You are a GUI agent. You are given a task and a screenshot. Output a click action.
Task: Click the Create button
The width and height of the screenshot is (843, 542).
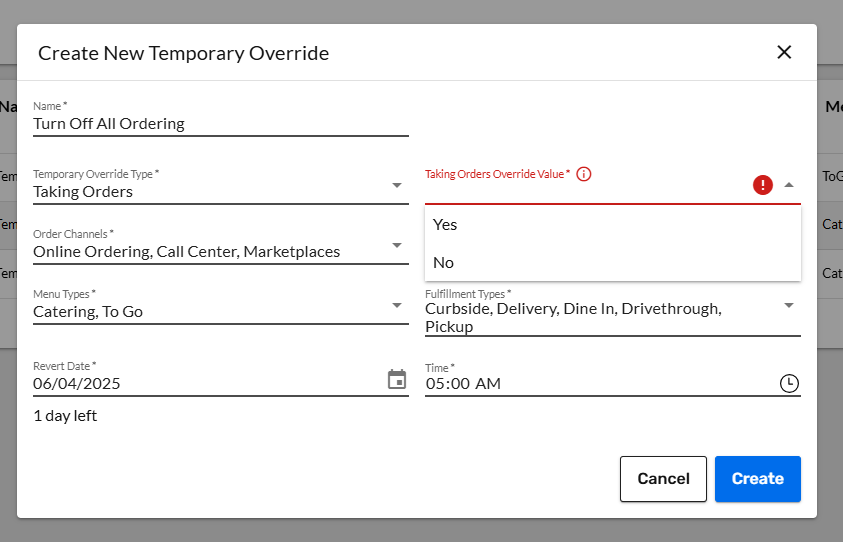coord(758,479)
